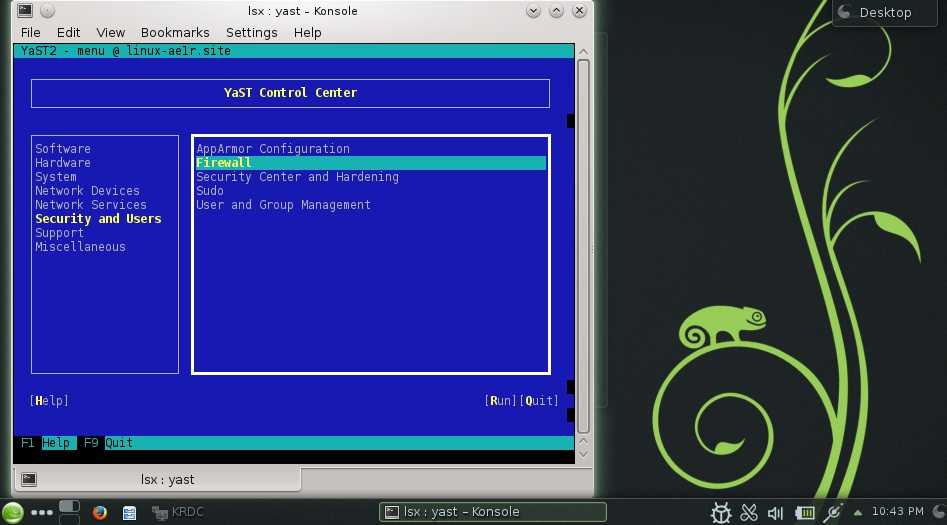Open the KRDC launcher in the panel

click(x=178, y=512)
